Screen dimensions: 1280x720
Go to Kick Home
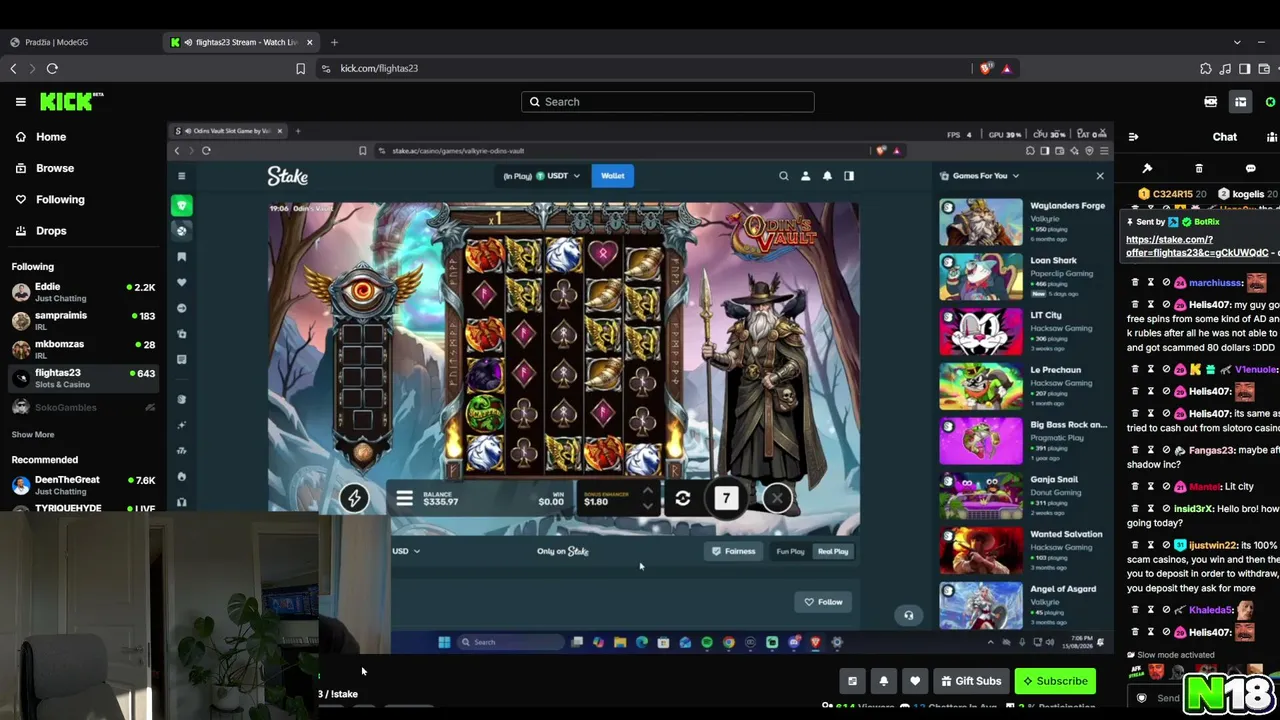click(40, 137)
